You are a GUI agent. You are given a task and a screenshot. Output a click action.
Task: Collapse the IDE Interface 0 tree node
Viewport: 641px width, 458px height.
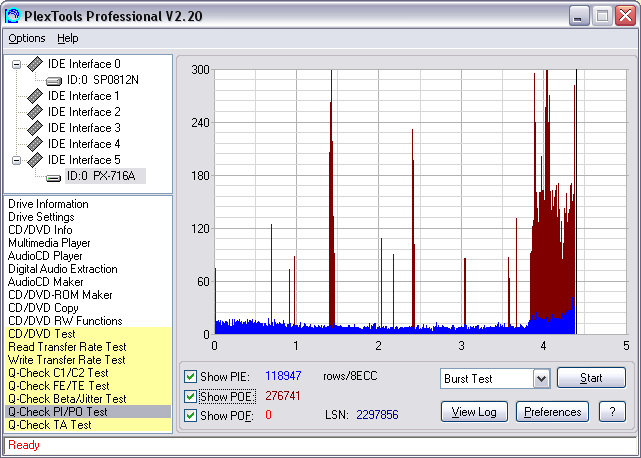pyautogui.click(x=16, y=64)
